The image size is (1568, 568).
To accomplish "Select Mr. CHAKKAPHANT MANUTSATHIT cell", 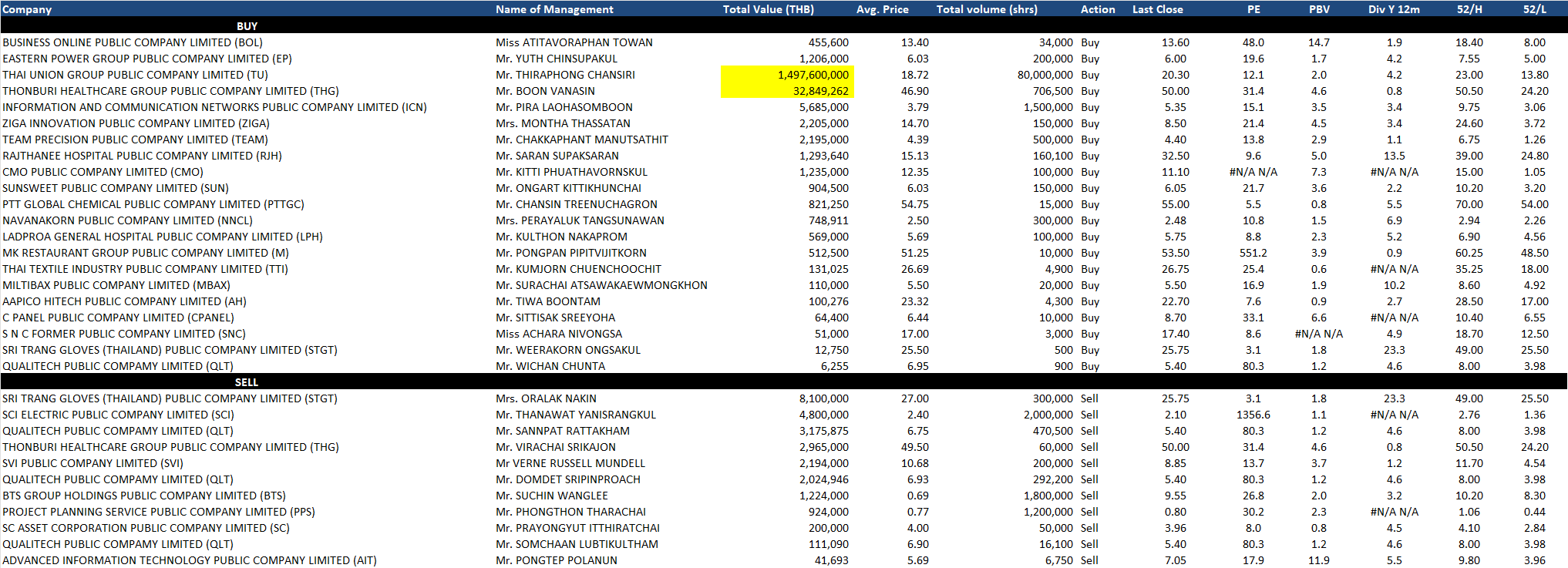I will pos(582,139).
